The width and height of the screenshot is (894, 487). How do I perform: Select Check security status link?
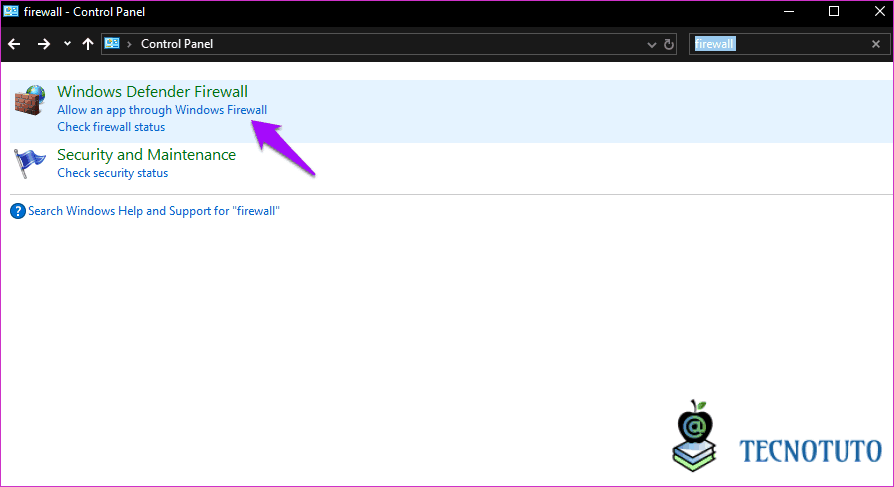coord(112,173)
